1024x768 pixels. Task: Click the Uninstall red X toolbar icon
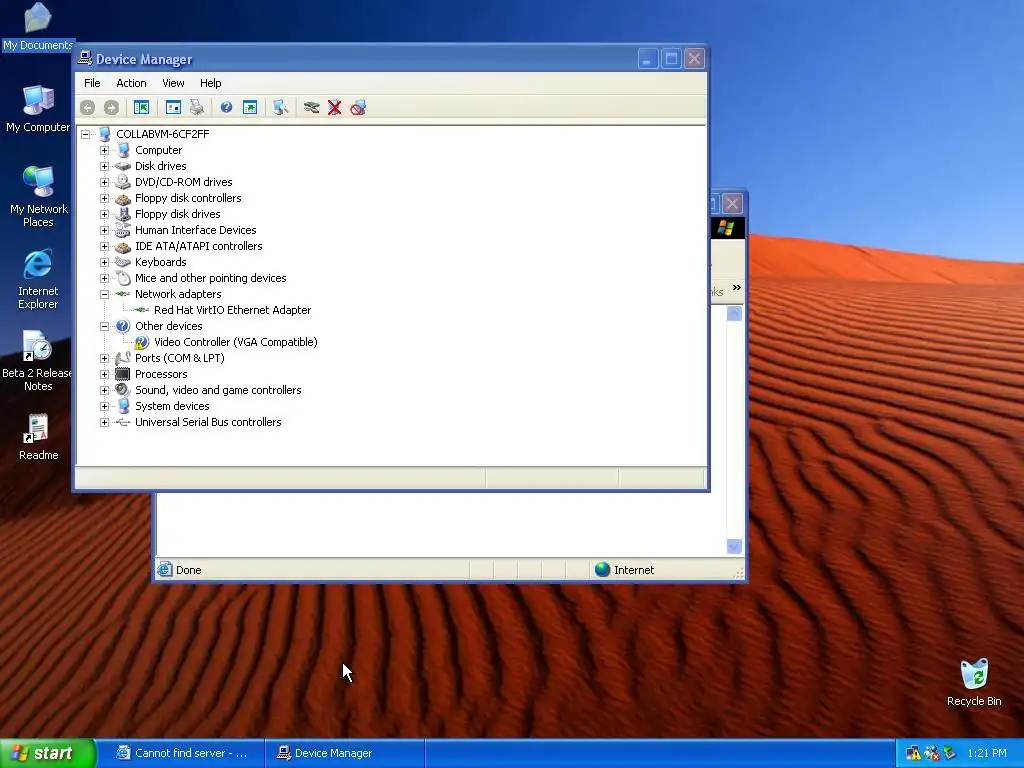click(334, 107)
